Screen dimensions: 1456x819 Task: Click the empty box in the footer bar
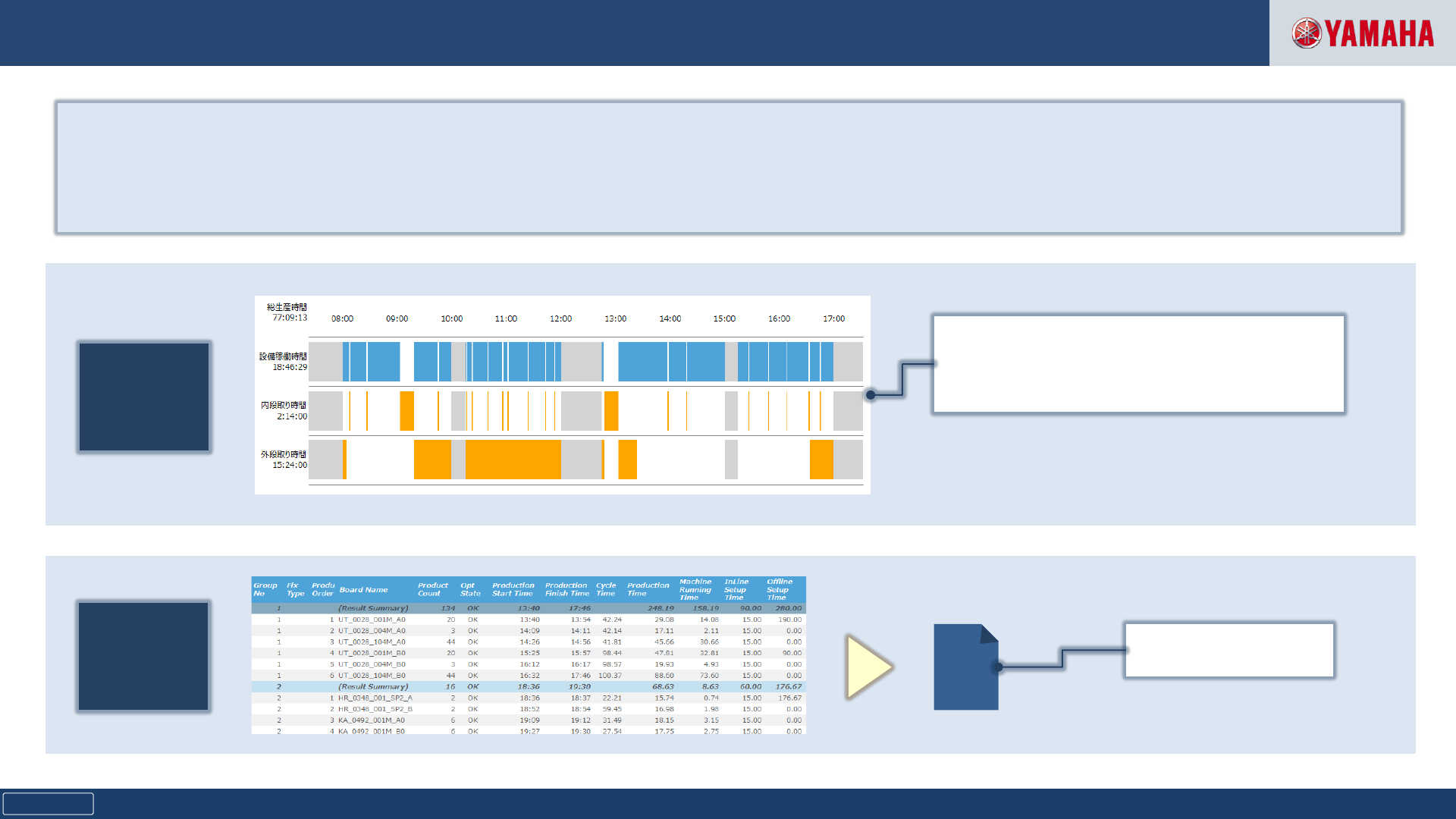click(48, 804)
